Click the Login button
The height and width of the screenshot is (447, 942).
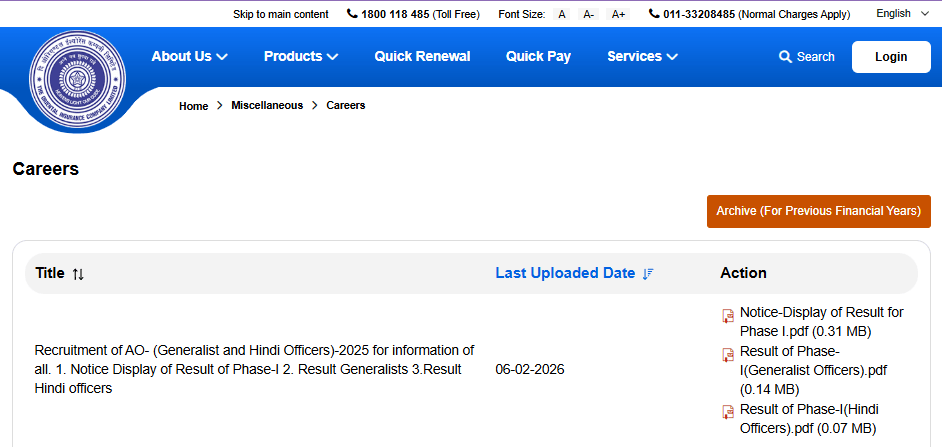[x=891, y=57]
